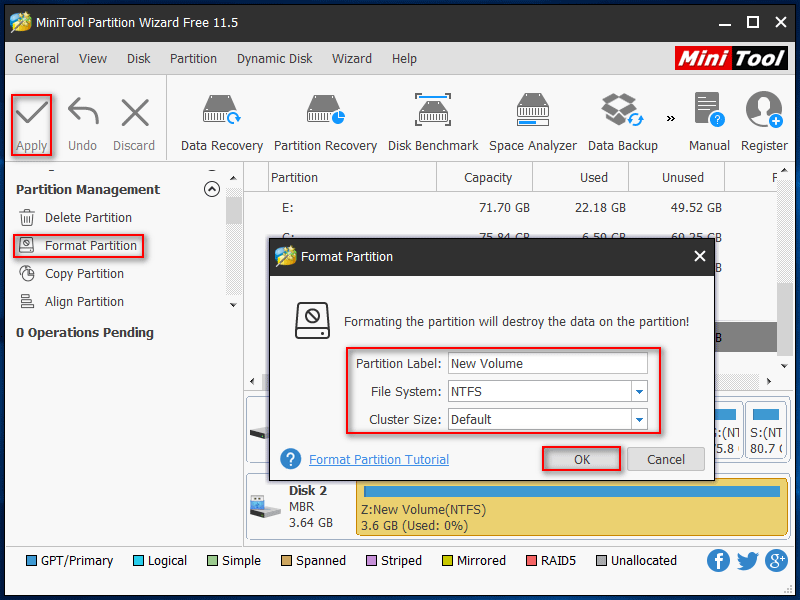
Task: Collapse the Partition Management section
Action: pyautogui.click(x=211, y=189)
